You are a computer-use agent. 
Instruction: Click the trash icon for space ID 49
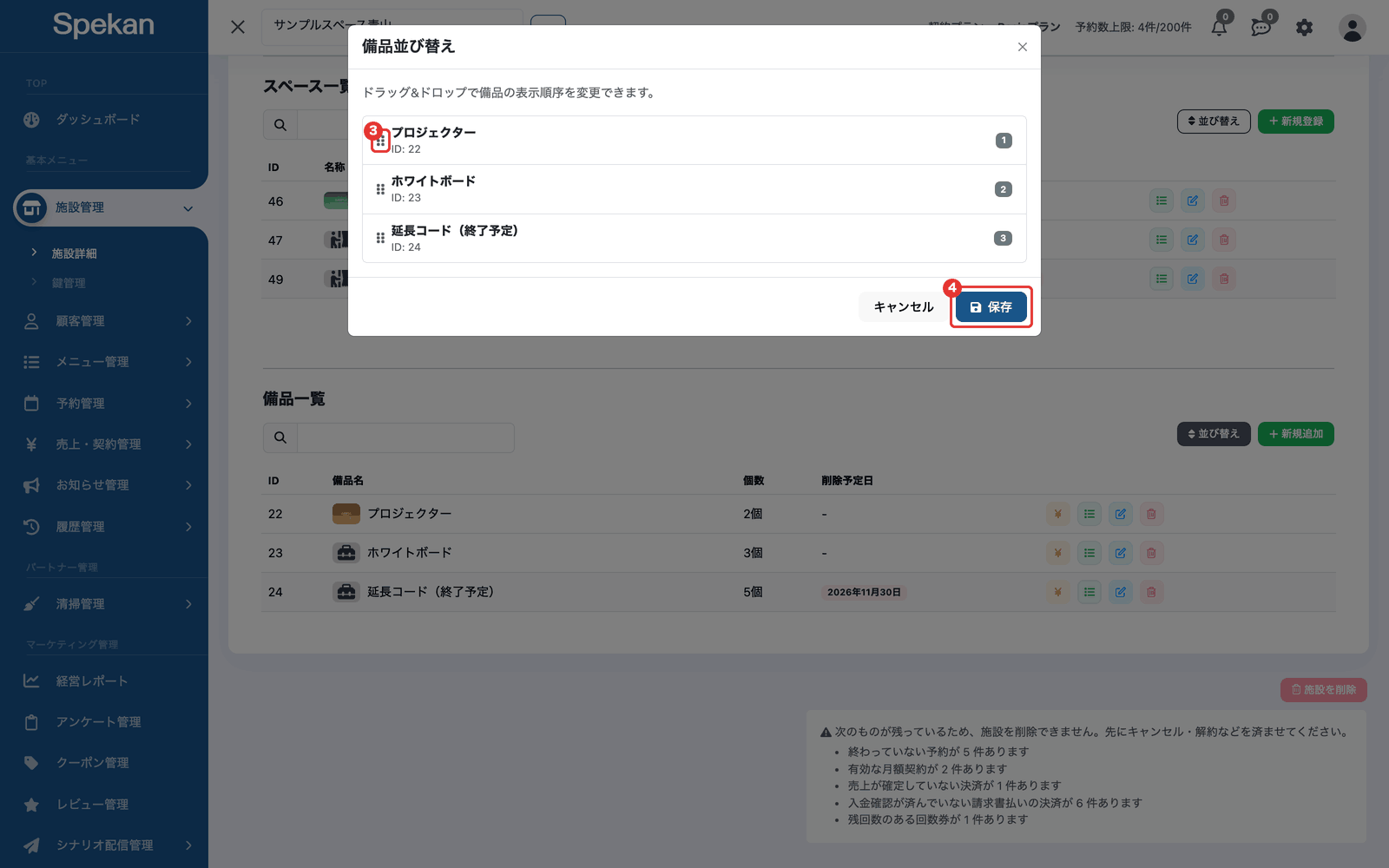pos(1224,279)
